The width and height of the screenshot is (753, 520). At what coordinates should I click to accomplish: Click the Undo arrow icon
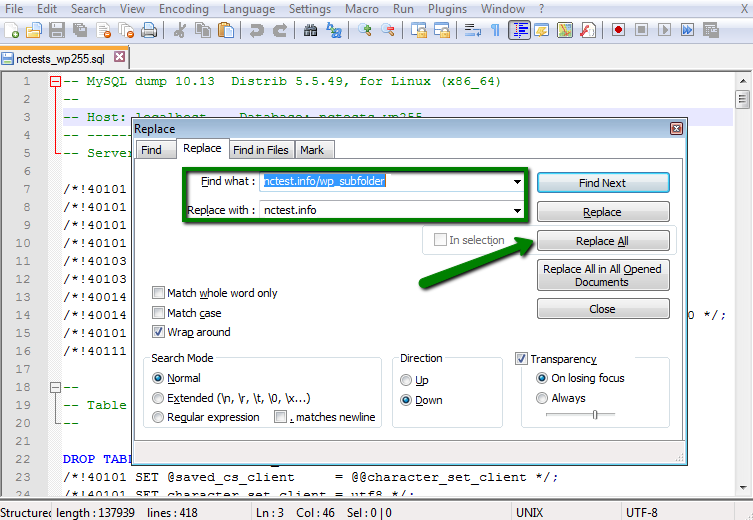click(255, 30)
